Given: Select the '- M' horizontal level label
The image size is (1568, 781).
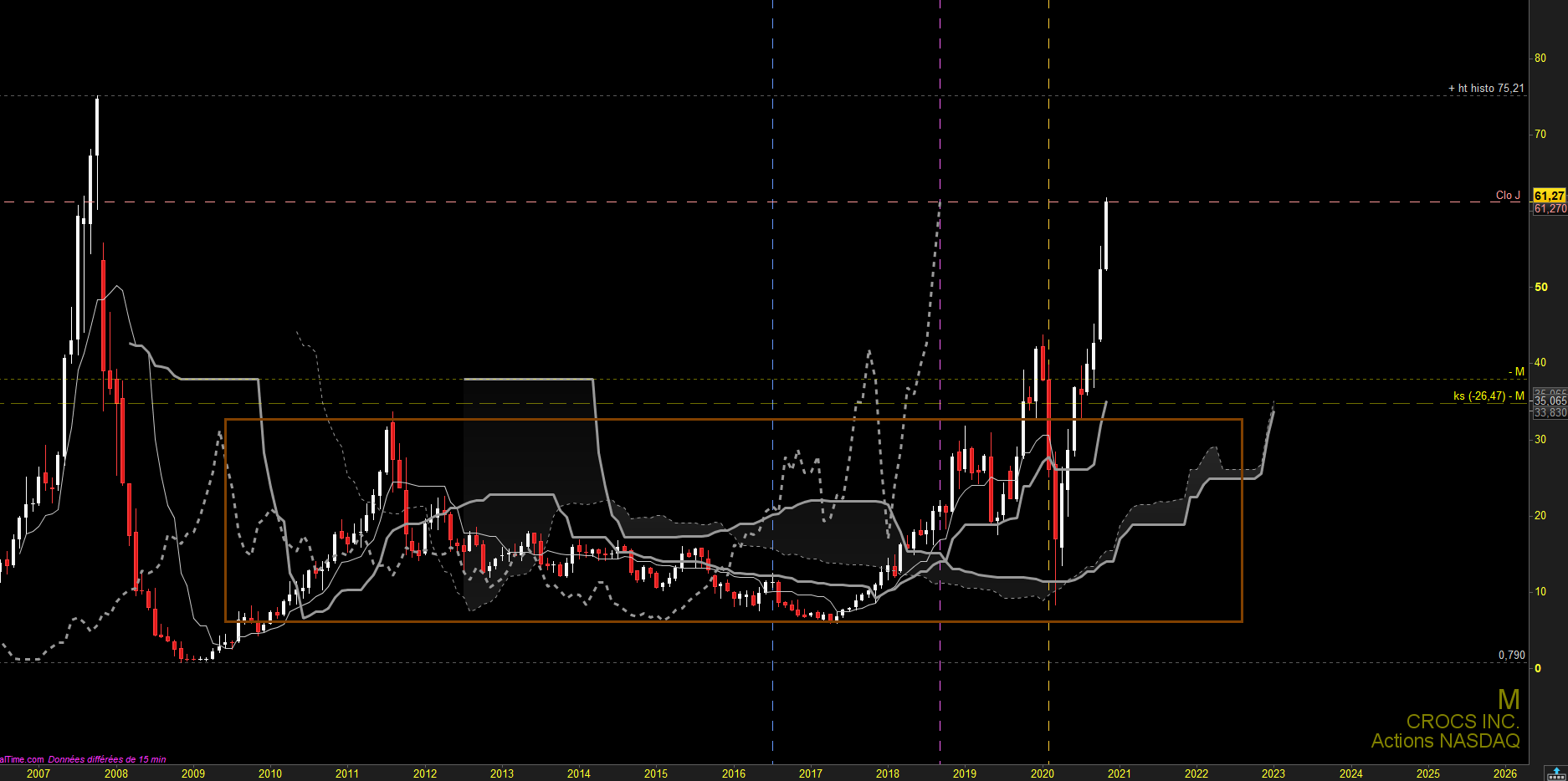Looking at the screenshot, I should point(1516,371).
